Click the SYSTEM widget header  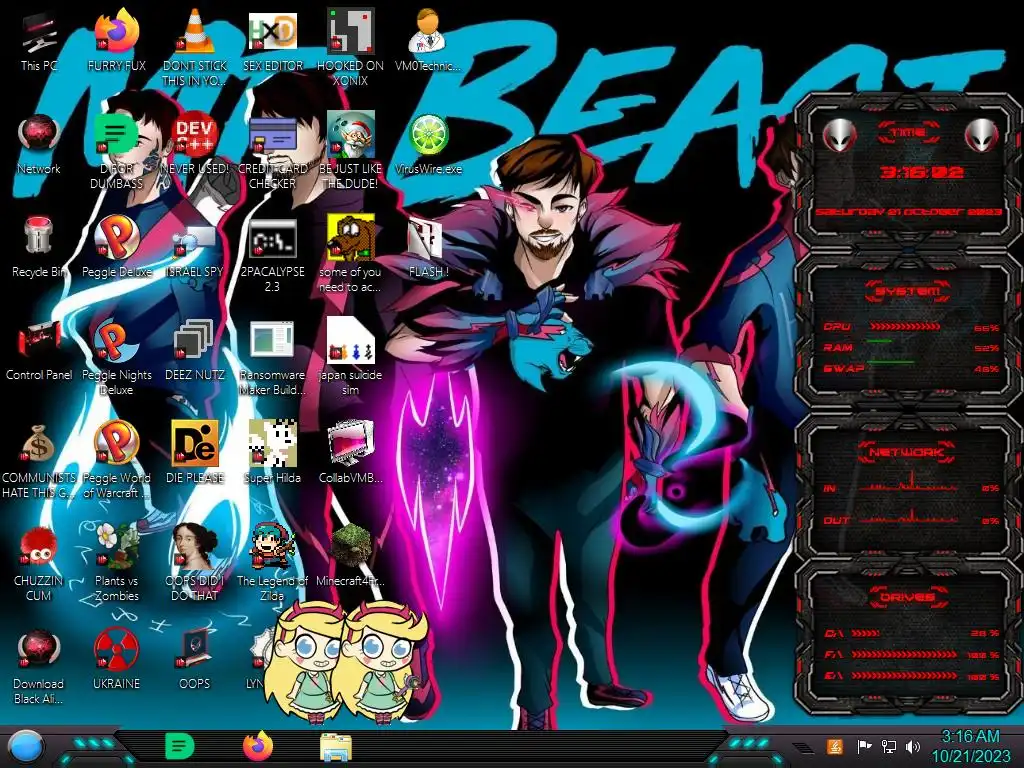click(x=908, y=291)
